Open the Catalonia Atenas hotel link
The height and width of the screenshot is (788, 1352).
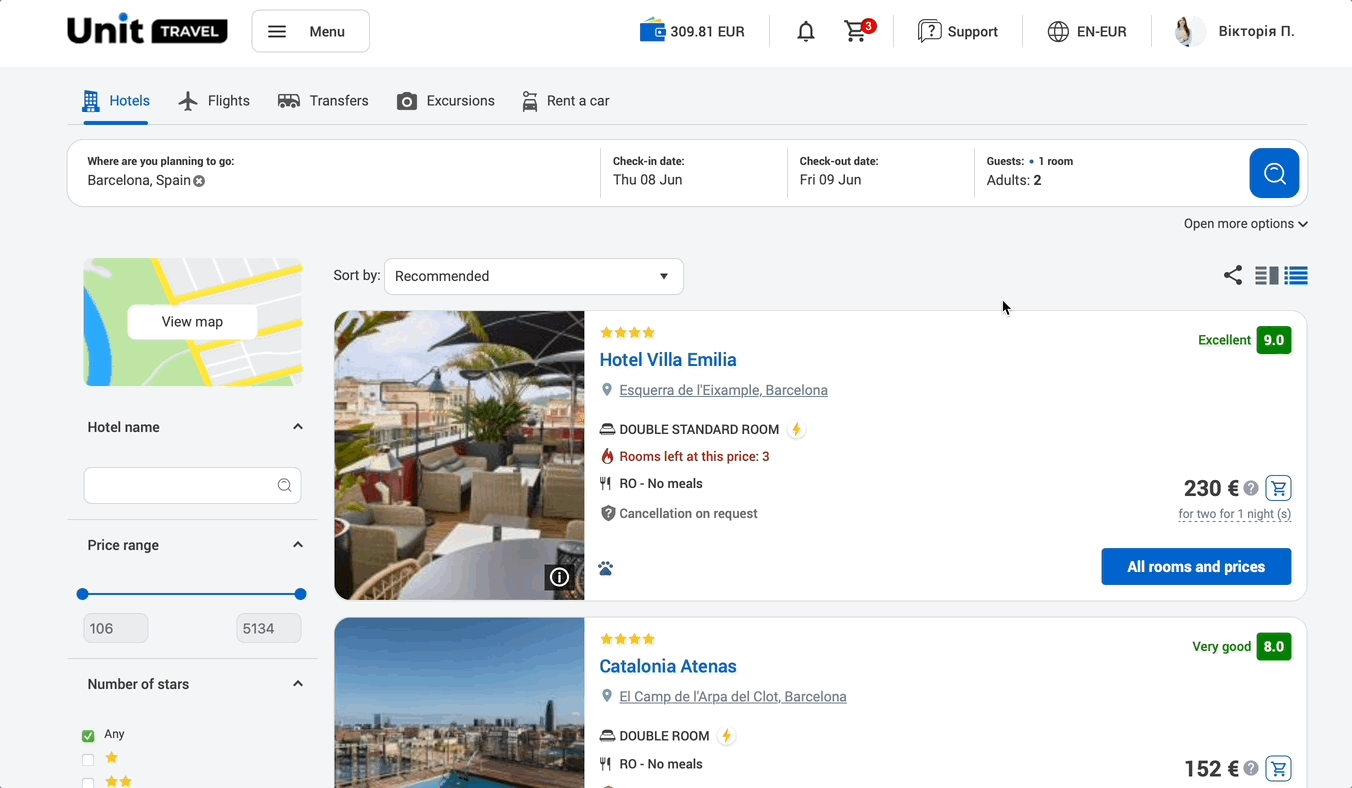(667, 667)
